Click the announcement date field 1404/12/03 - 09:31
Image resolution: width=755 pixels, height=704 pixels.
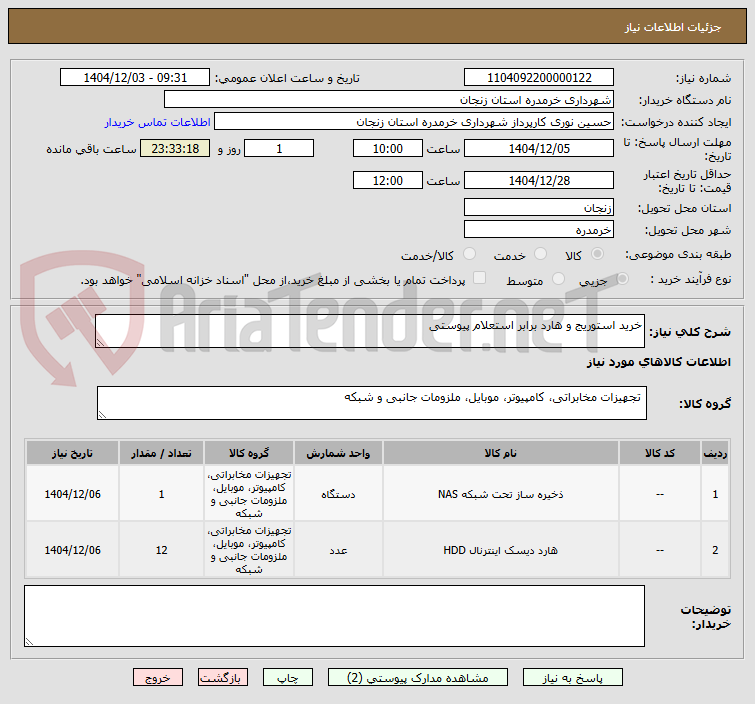(135, 77)
